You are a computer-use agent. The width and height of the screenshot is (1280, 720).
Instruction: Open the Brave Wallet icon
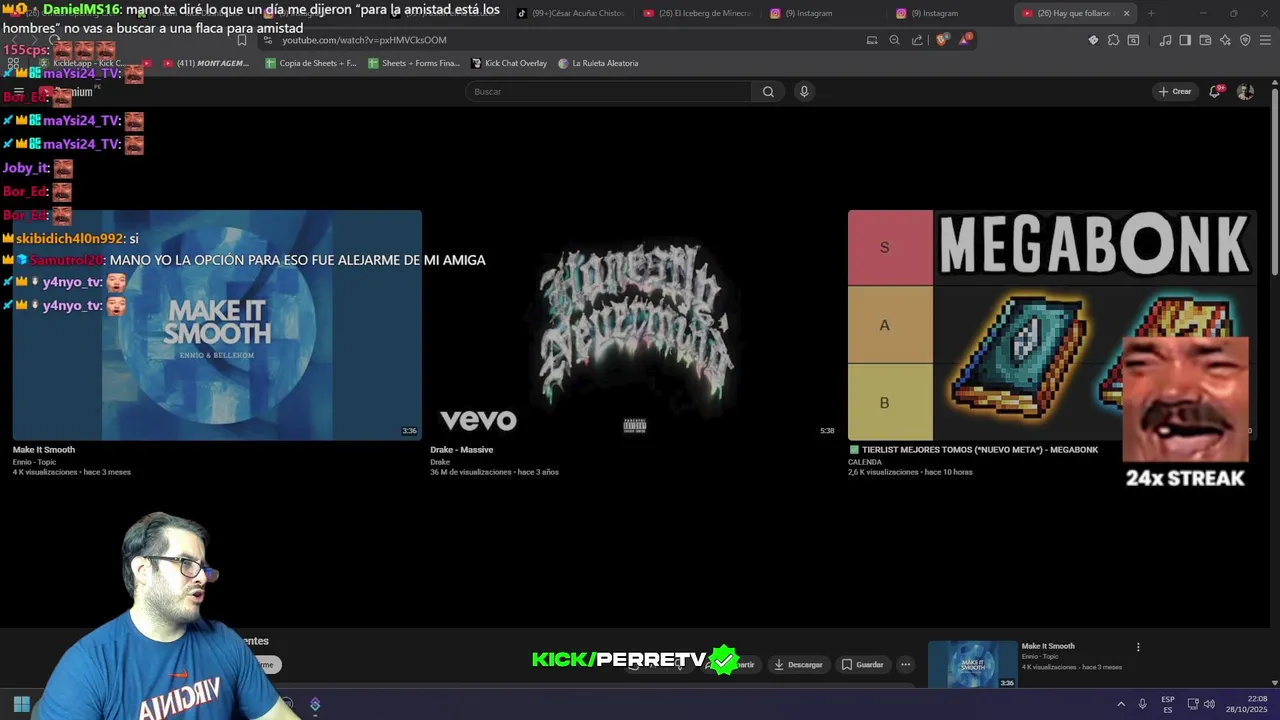pos(1205,40)
